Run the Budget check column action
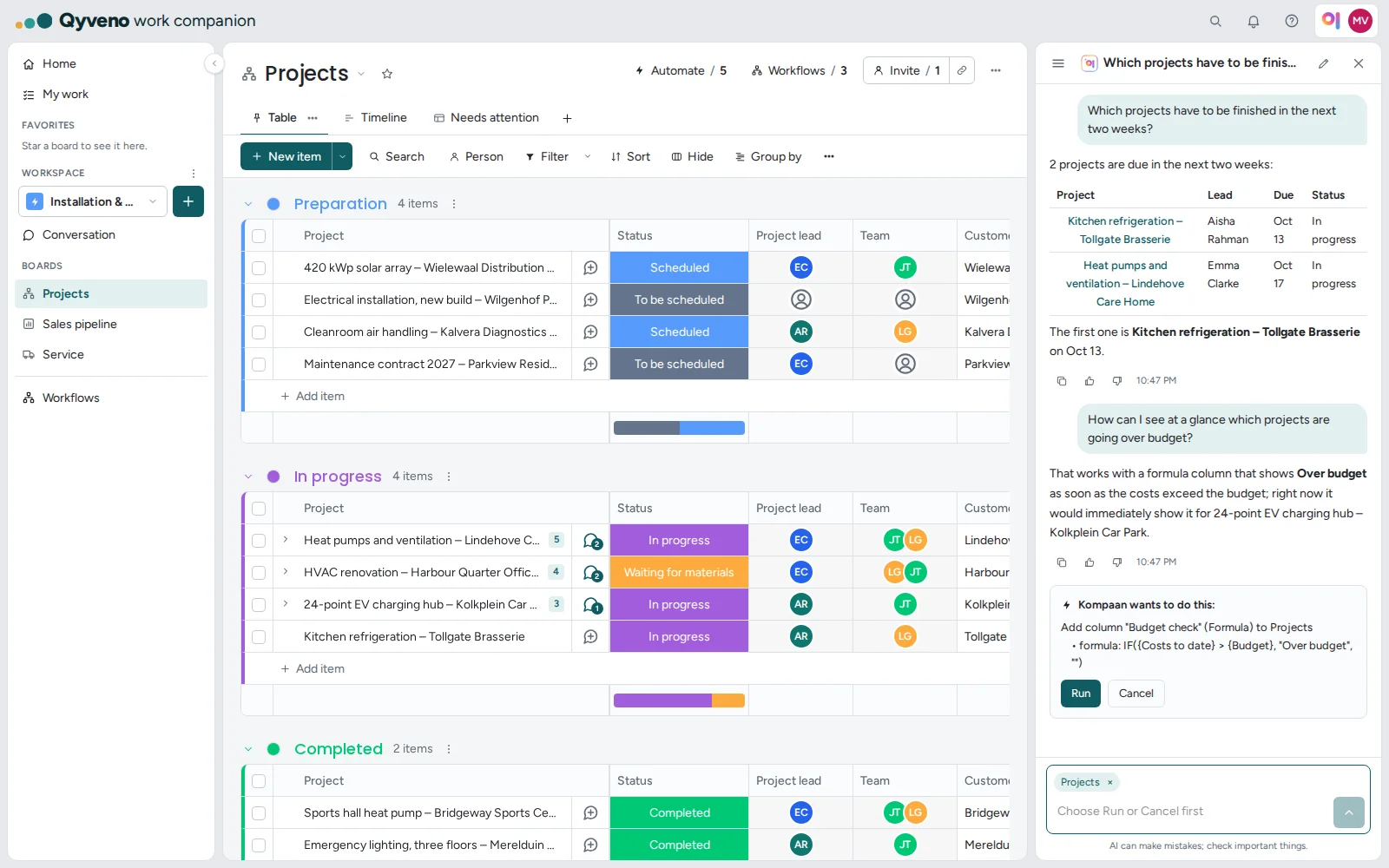The height and width of the screenshot is (868, 1389). coord(1081,694)
